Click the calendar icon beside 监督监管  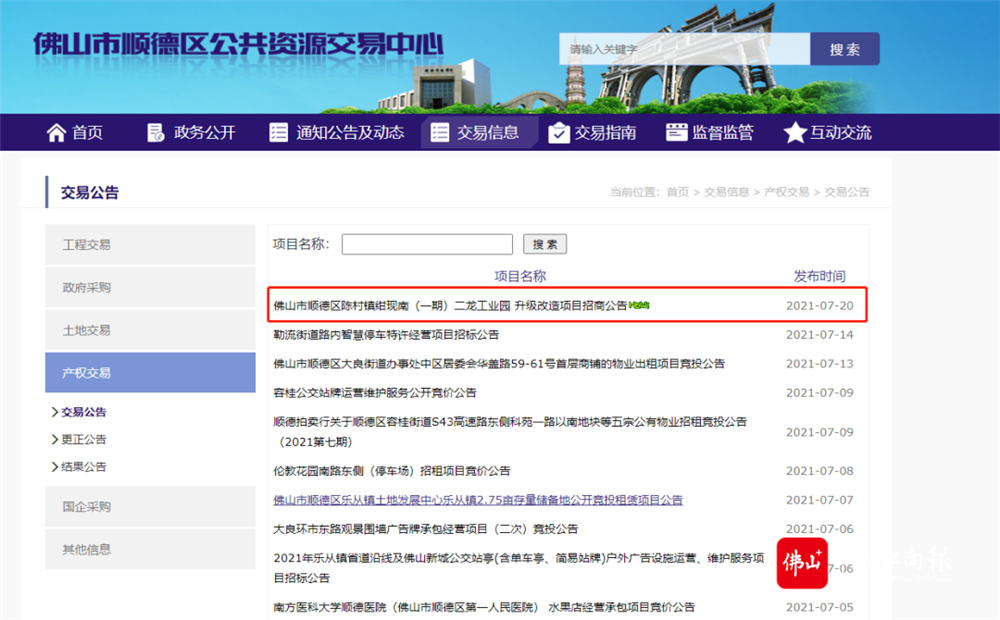tap(677, 132)
